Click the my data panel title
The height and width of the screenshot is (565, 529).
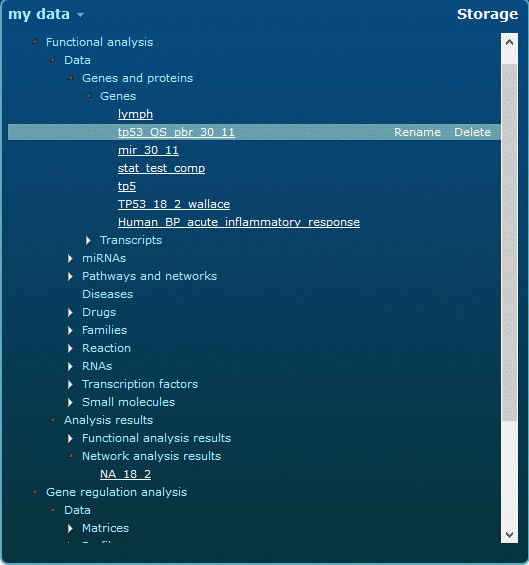click(39, 14)
